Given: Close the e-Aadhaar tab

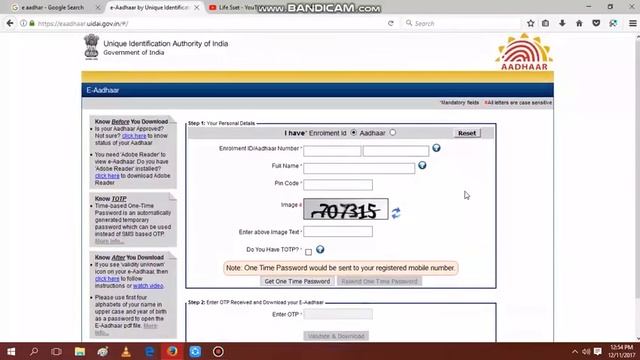Looking at the screenshot, I should (x=196, y=7).
